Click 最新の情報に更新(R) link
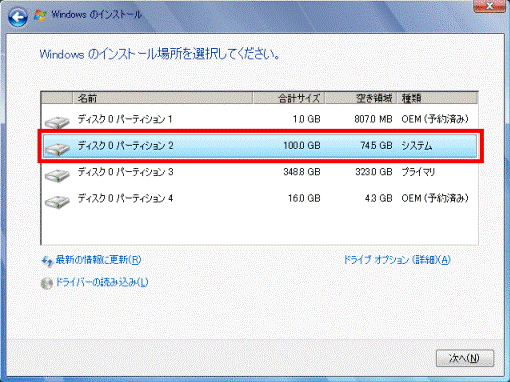The image size is (510, 382). 98,260
